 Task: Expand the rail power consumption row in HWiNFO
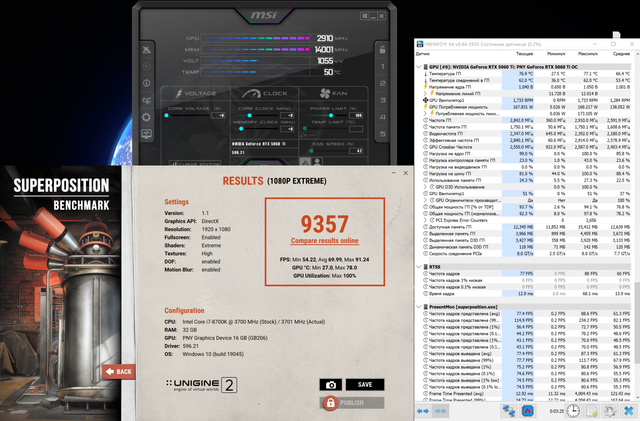[x=426, y=114]
